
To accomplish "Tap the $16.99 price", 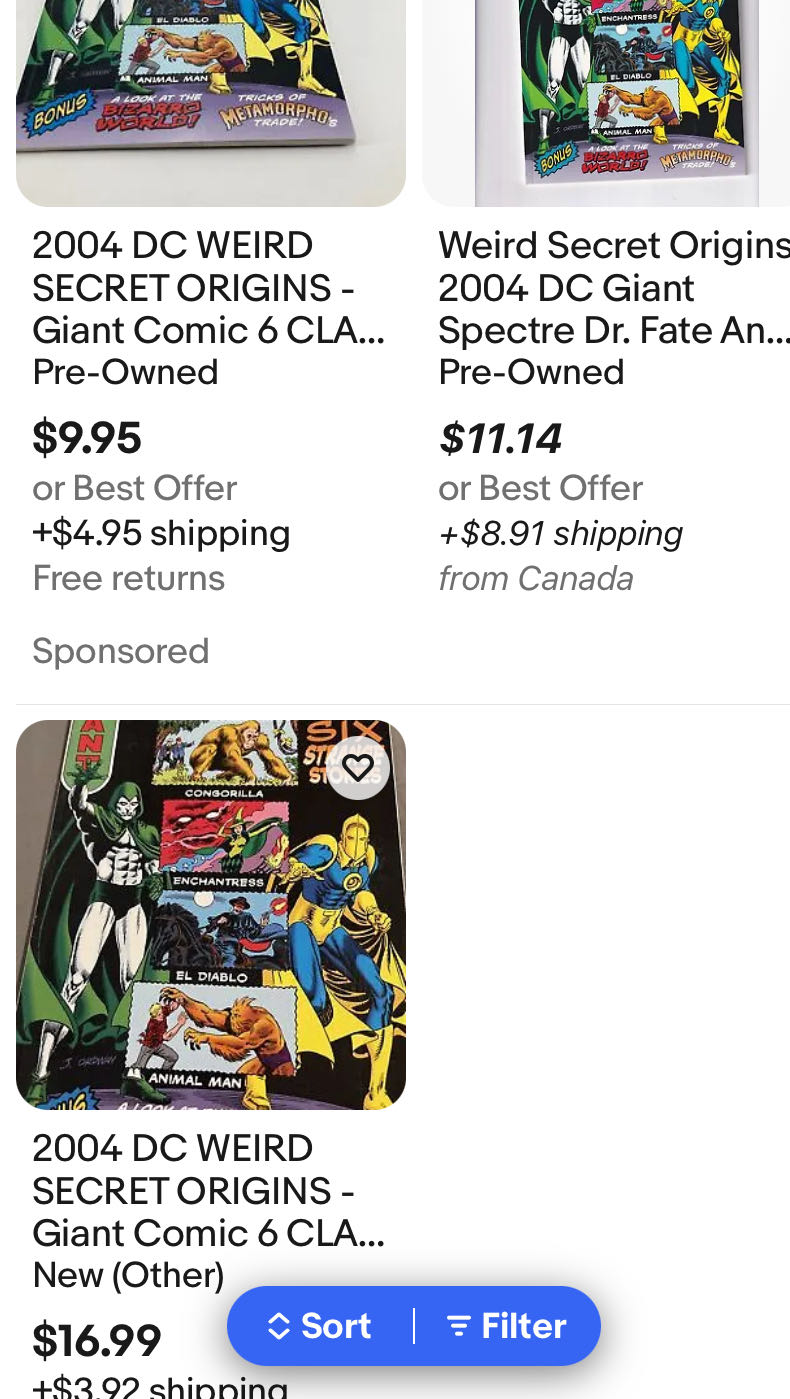I will pyautogui.click(x=97, y=1341).
